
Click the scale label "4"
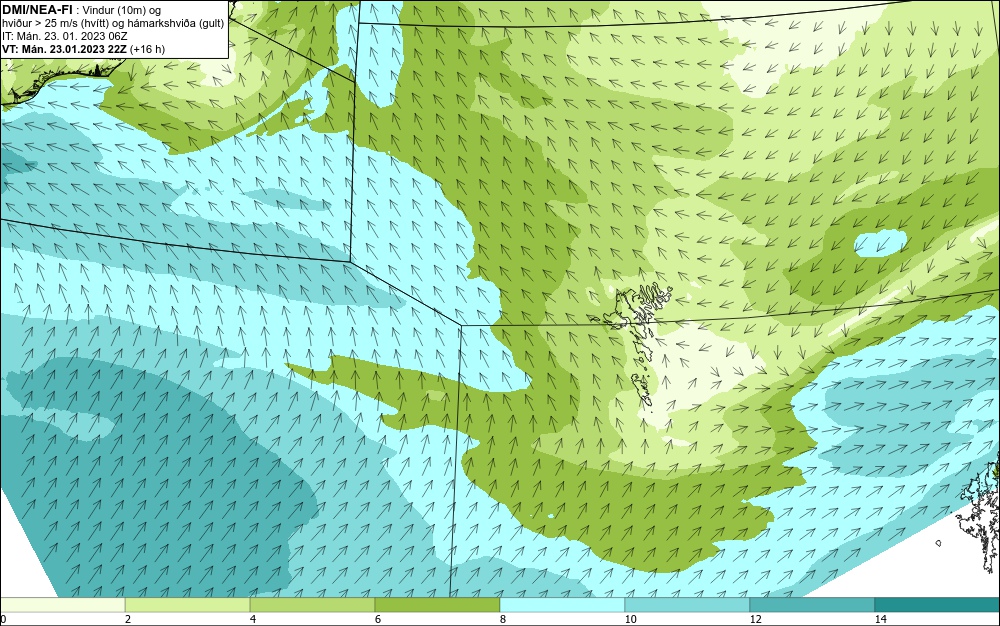tap(253, 619)
